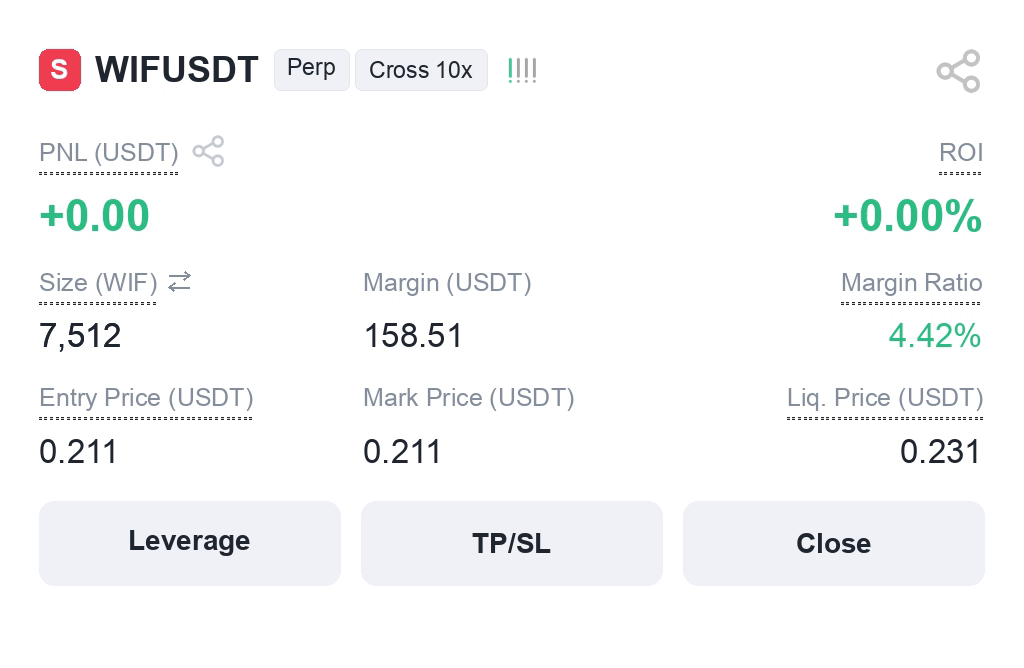Click Close to close the position

[x=833, y=543]
